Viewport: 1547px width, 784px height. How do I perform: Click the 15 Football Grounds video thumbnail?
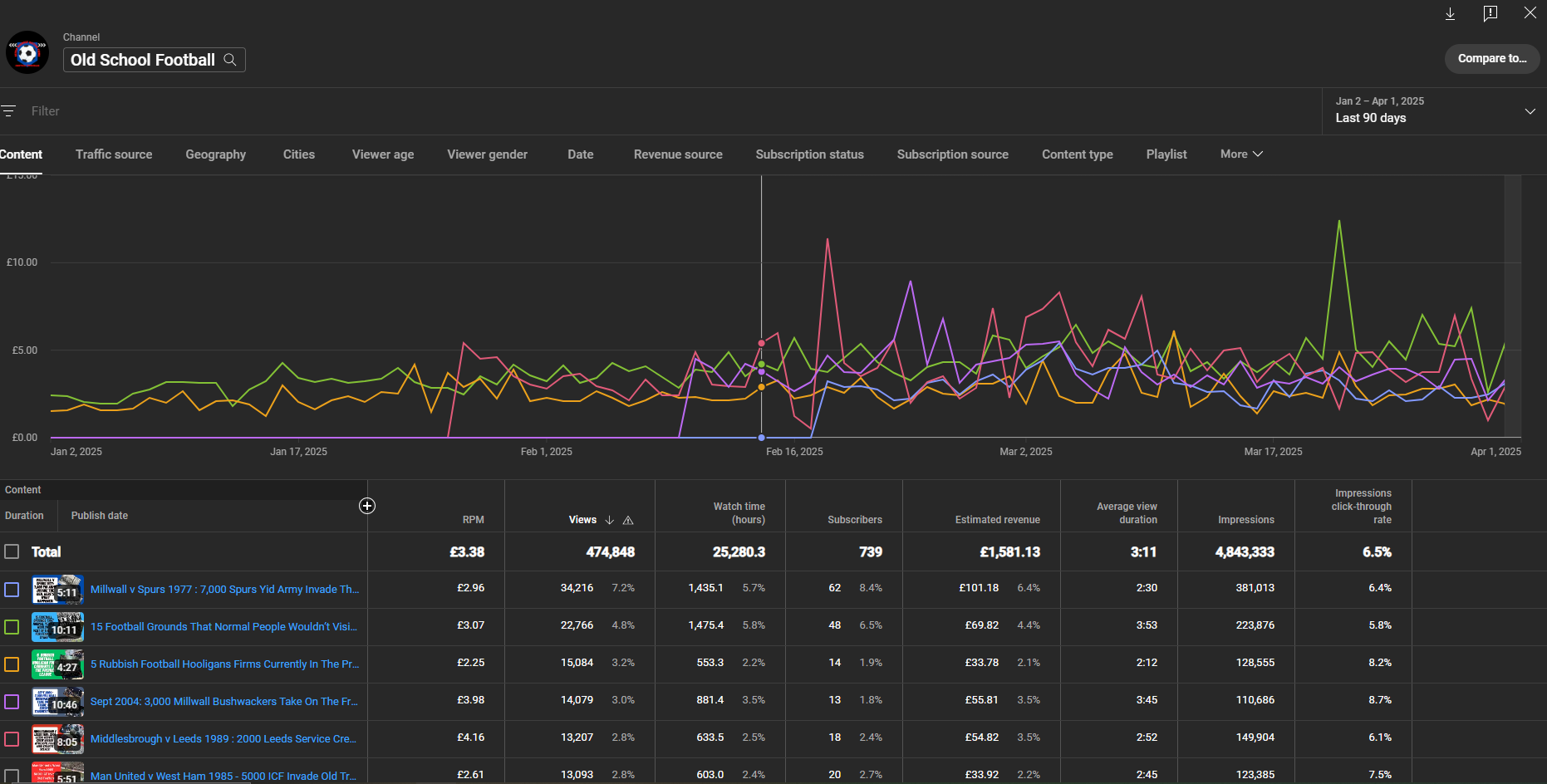click(x=57, y=627)
